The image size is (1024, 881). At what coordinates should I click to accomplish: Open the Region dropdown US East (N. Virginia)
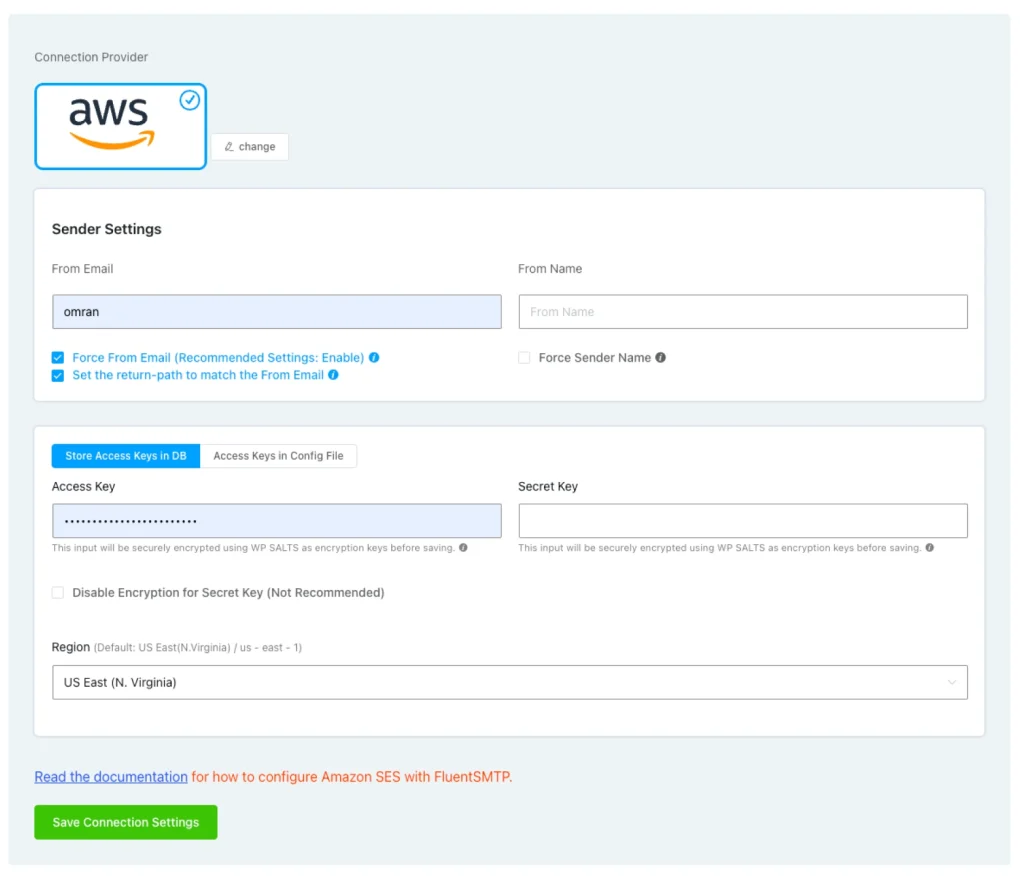(510, 682)
